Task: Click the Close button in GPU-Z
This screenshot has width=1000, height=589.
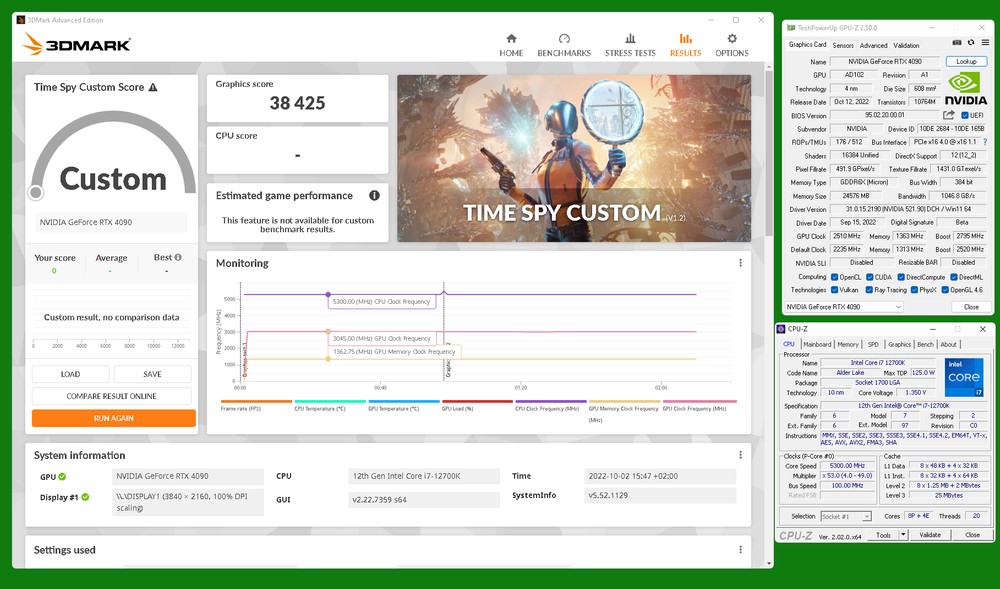Action: click(x=971, y=307)
